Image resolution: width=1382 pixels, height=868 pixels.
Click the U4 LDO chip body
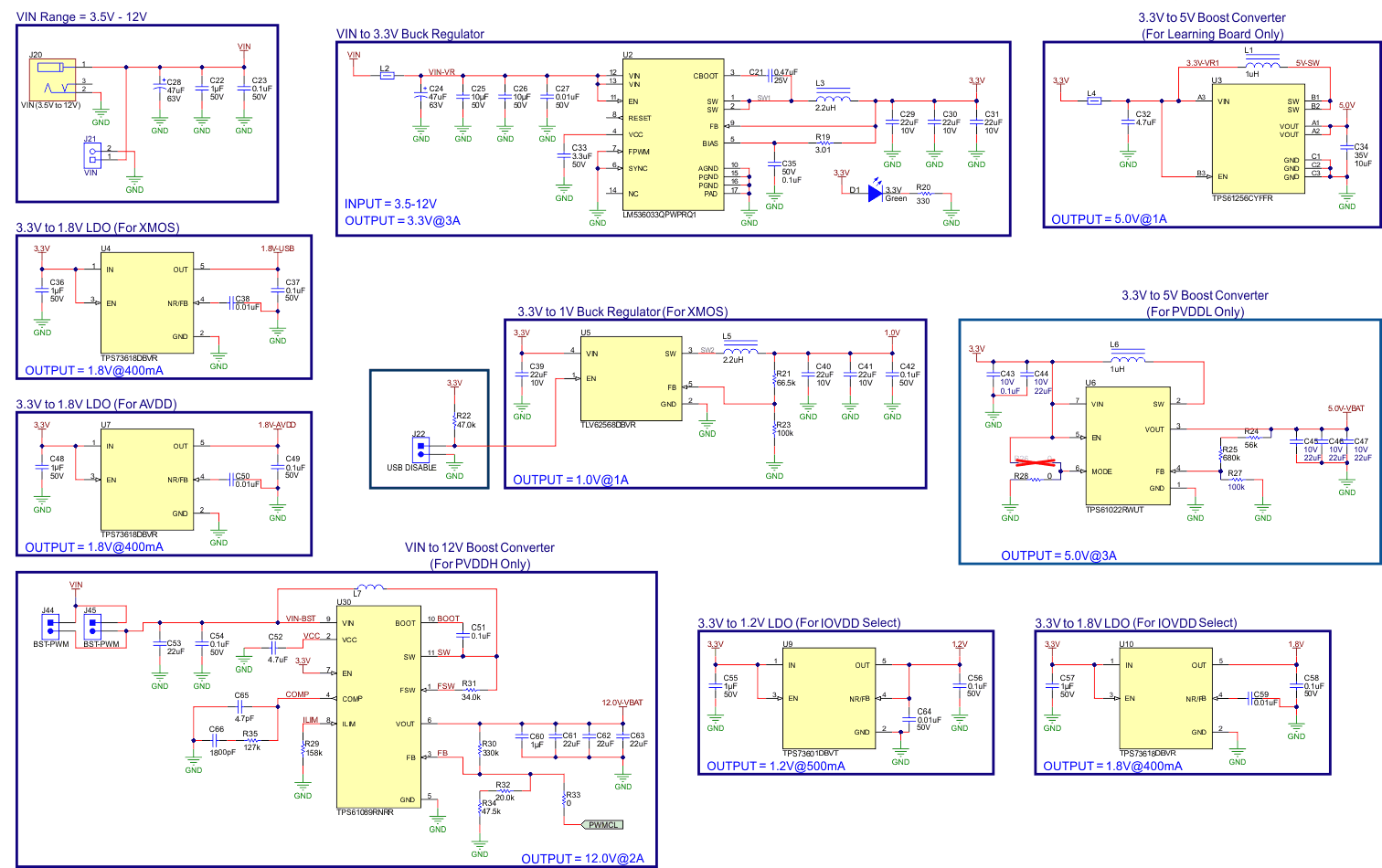[x=147, y=303]
